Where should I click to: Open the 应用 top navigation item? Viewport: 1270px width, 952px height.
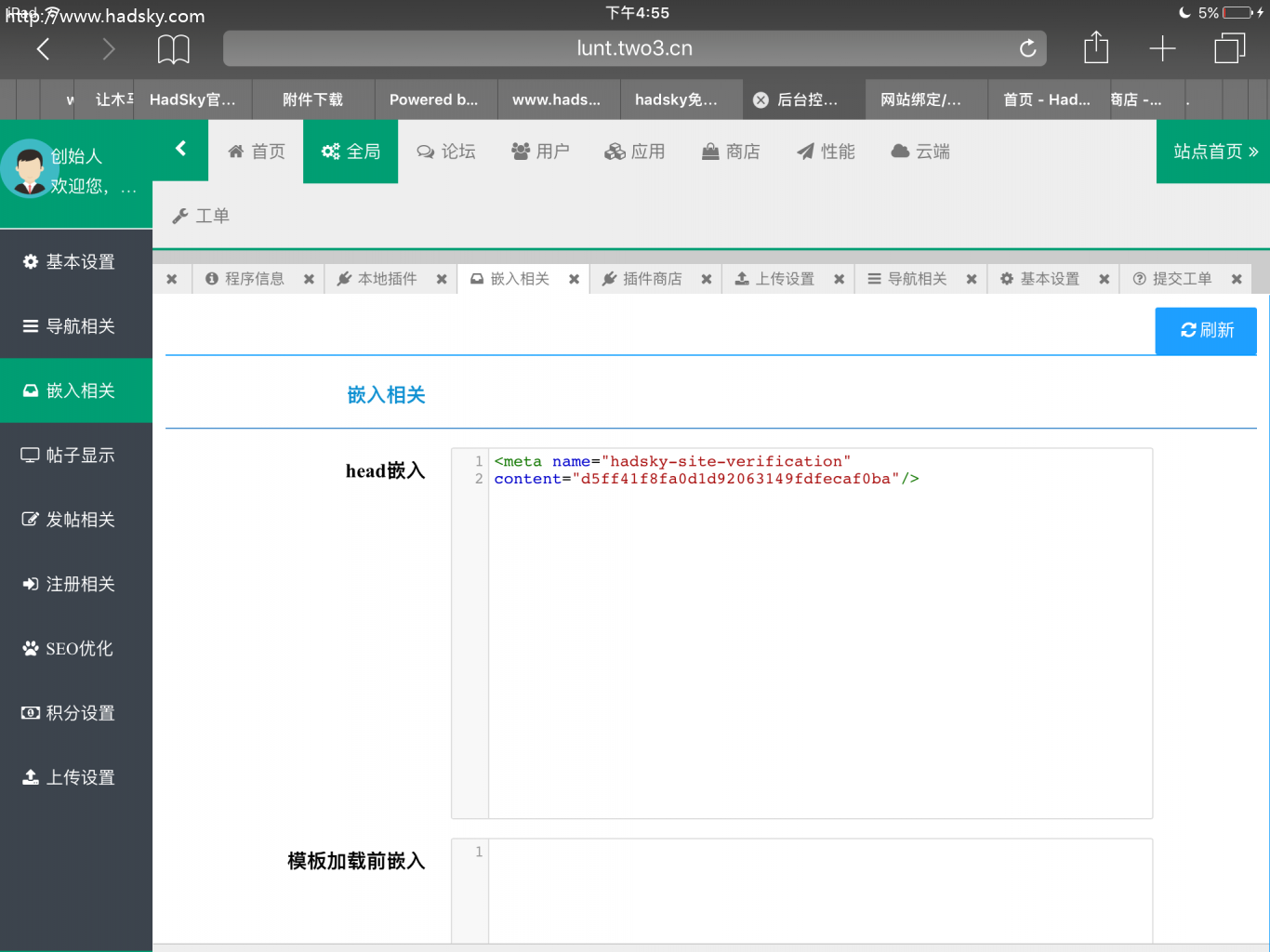(635, 152)
